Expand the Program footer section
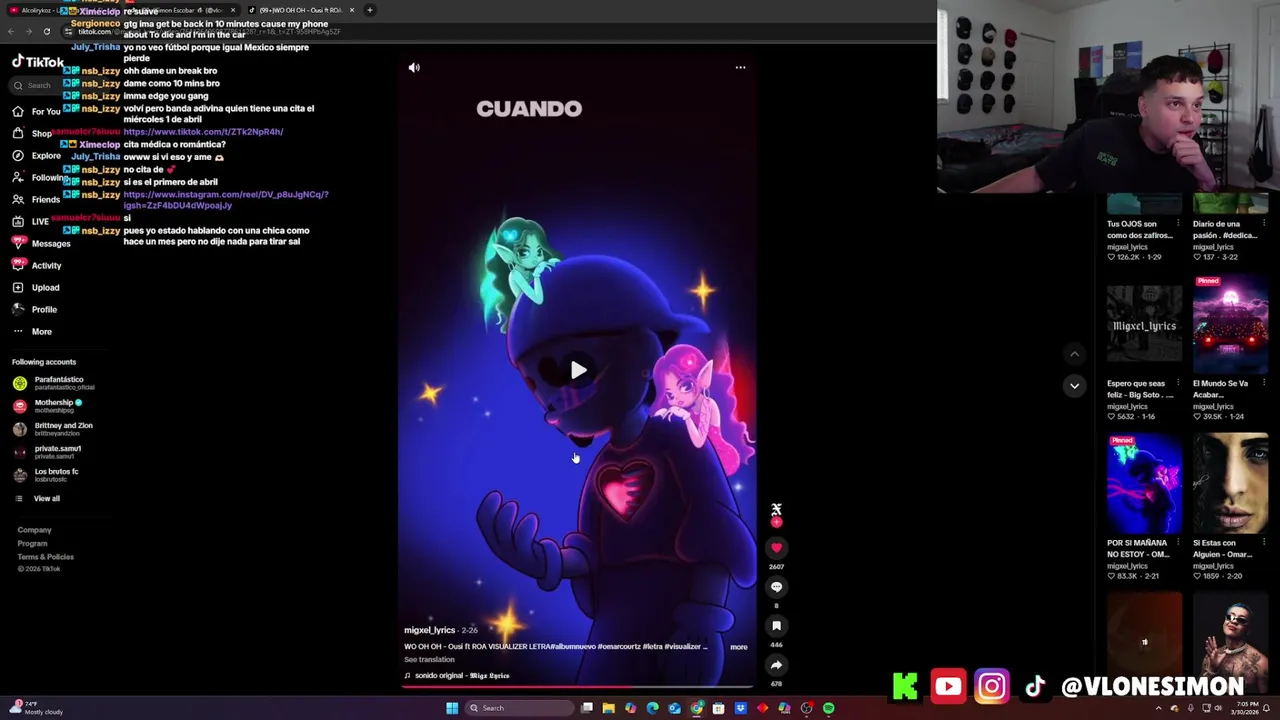This screenshot has width=1280, height=720. pos(32,543)
